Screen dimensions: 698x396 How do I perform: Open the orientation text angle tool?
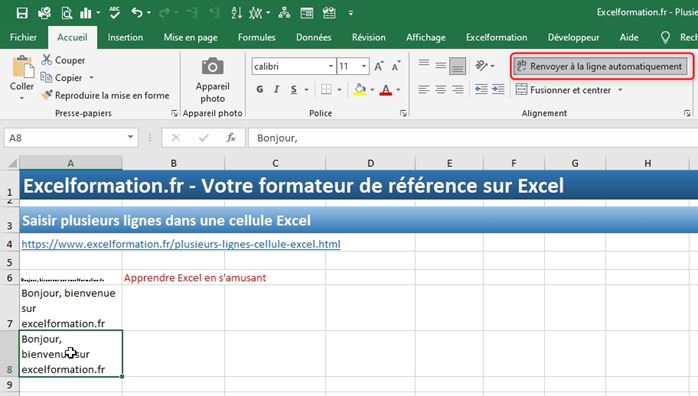pyautogui.click(x=482, y=66)
